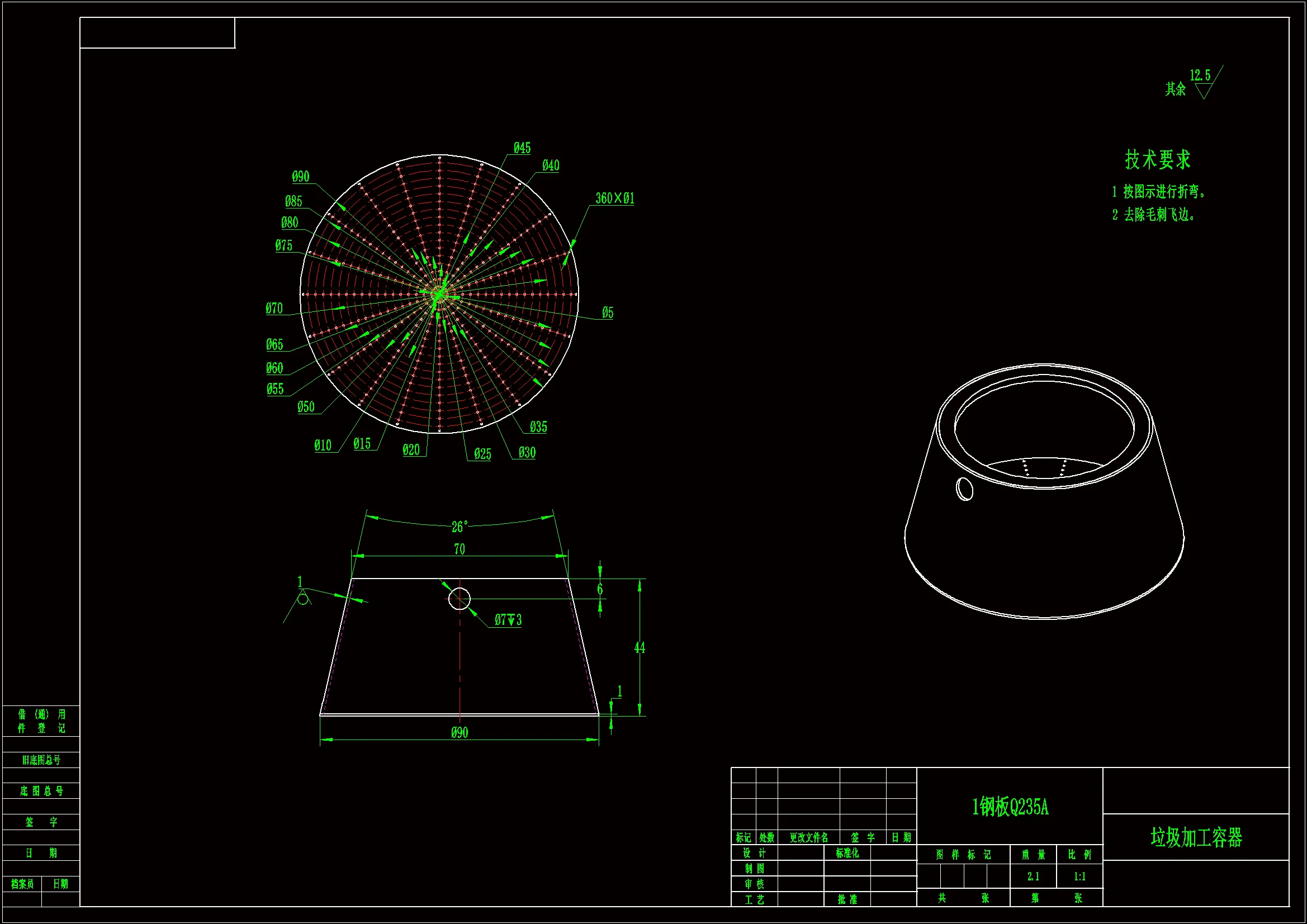Viewport: 1307px width, 924px height.
Task: Click the 2.1 weight value cell
Action: click(1033, 876)
